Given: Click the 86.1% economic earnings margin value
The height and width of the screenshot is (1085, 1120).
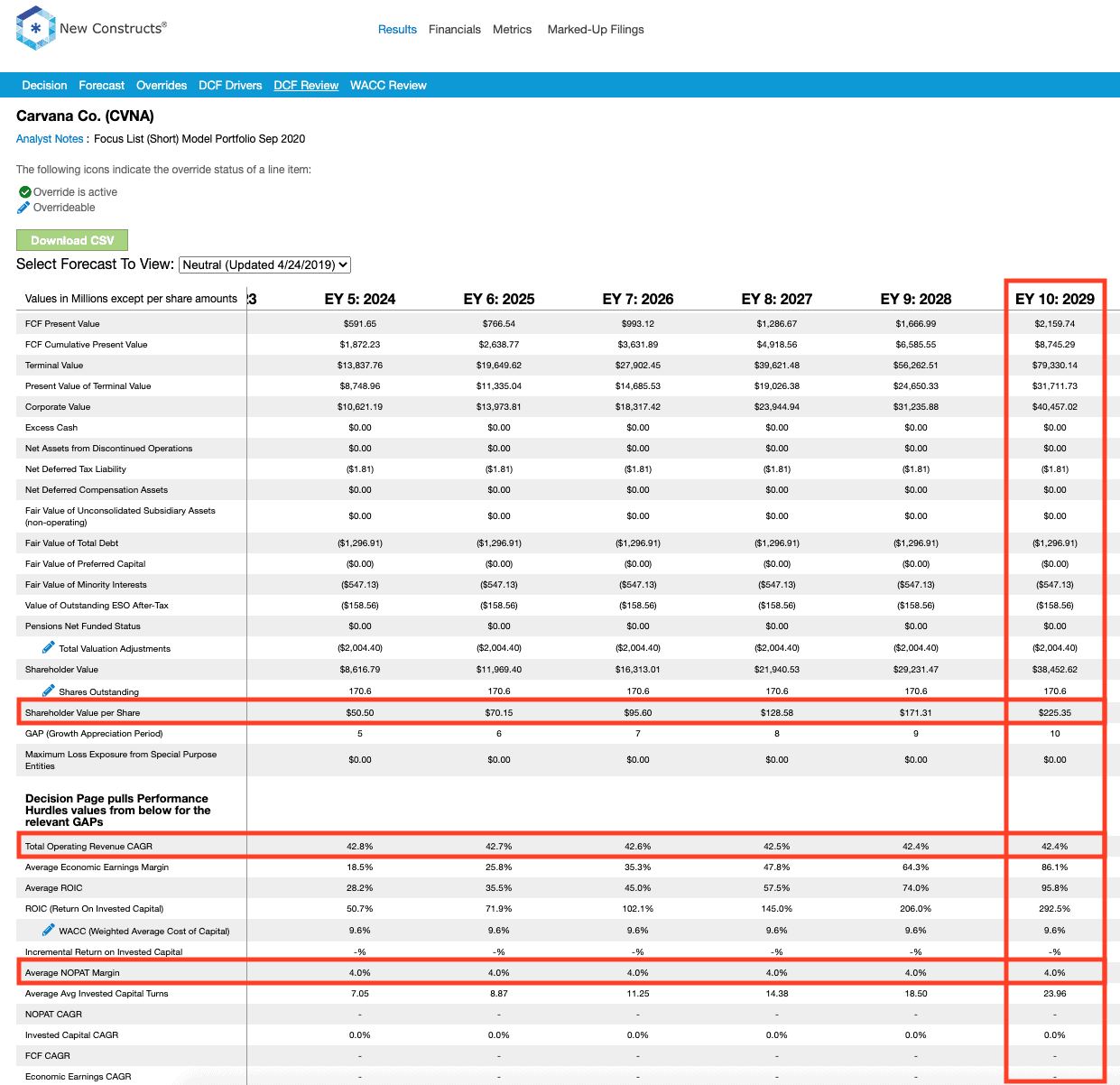Looking at the screenshot, I should click(1055, 867).
